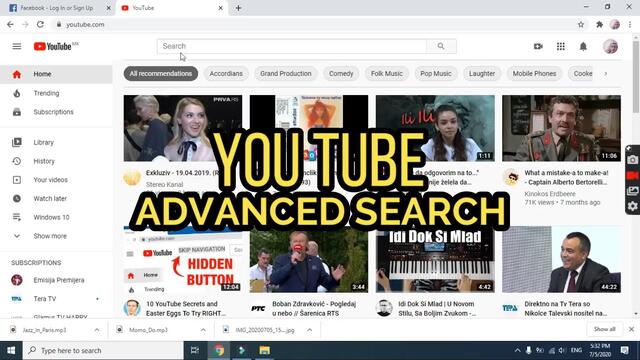Select the Accordians chip
Image resolution: width=640 pixels, height=360 pixels.
pyautogui.click(x=226, y=73)
